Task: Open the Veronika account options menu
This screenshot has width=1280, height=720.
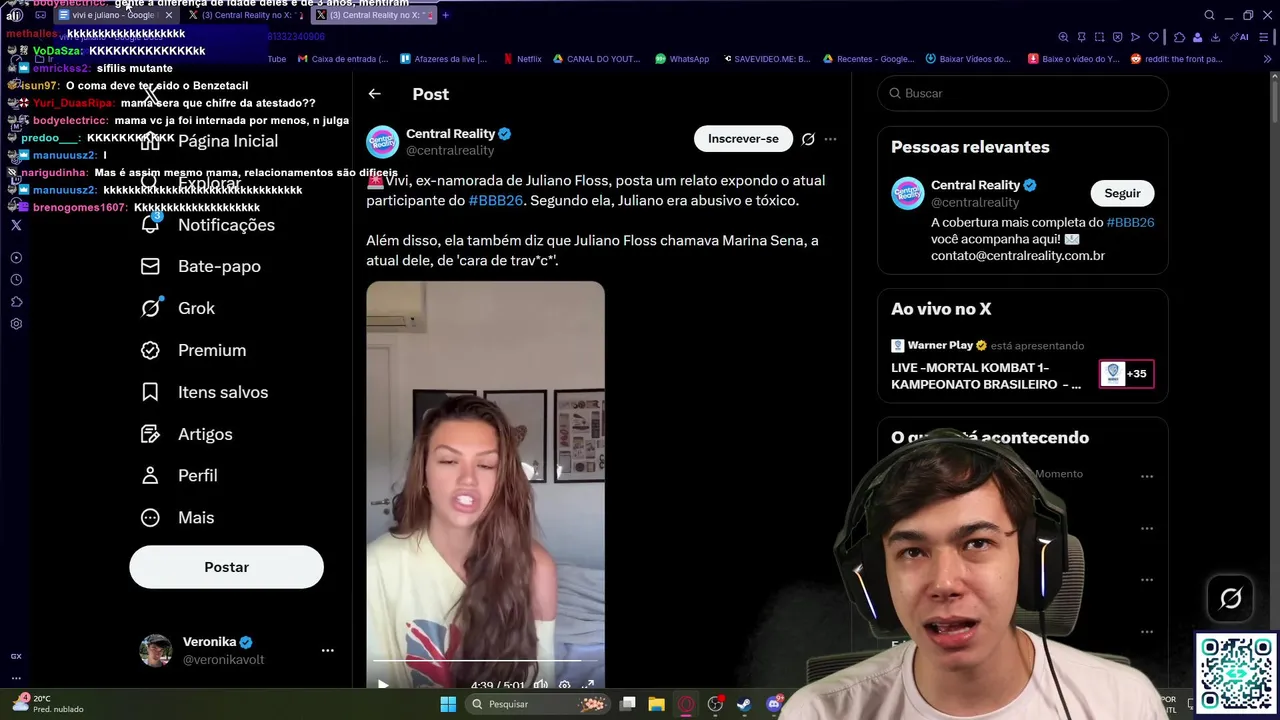Action: [327, 650]
